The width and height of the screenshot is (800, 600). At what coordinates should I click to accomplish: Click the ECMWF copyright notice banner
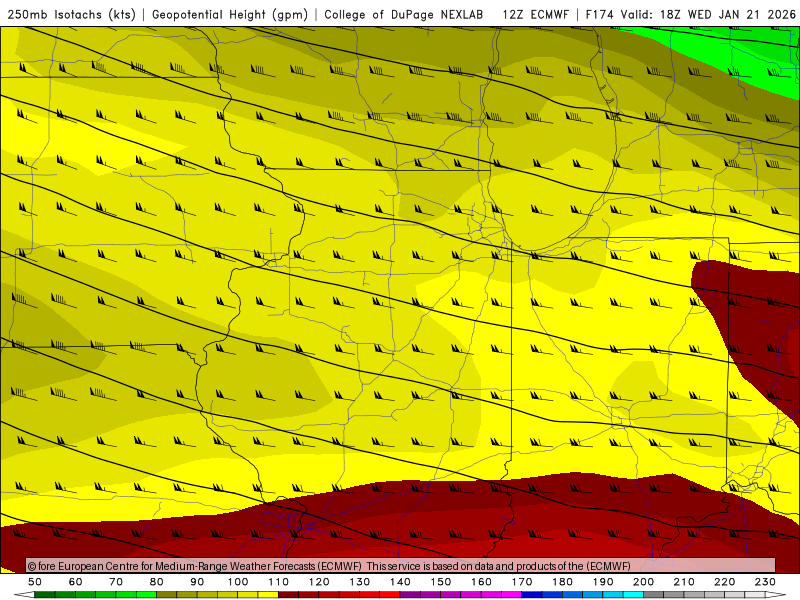click(x=401, y=565)
